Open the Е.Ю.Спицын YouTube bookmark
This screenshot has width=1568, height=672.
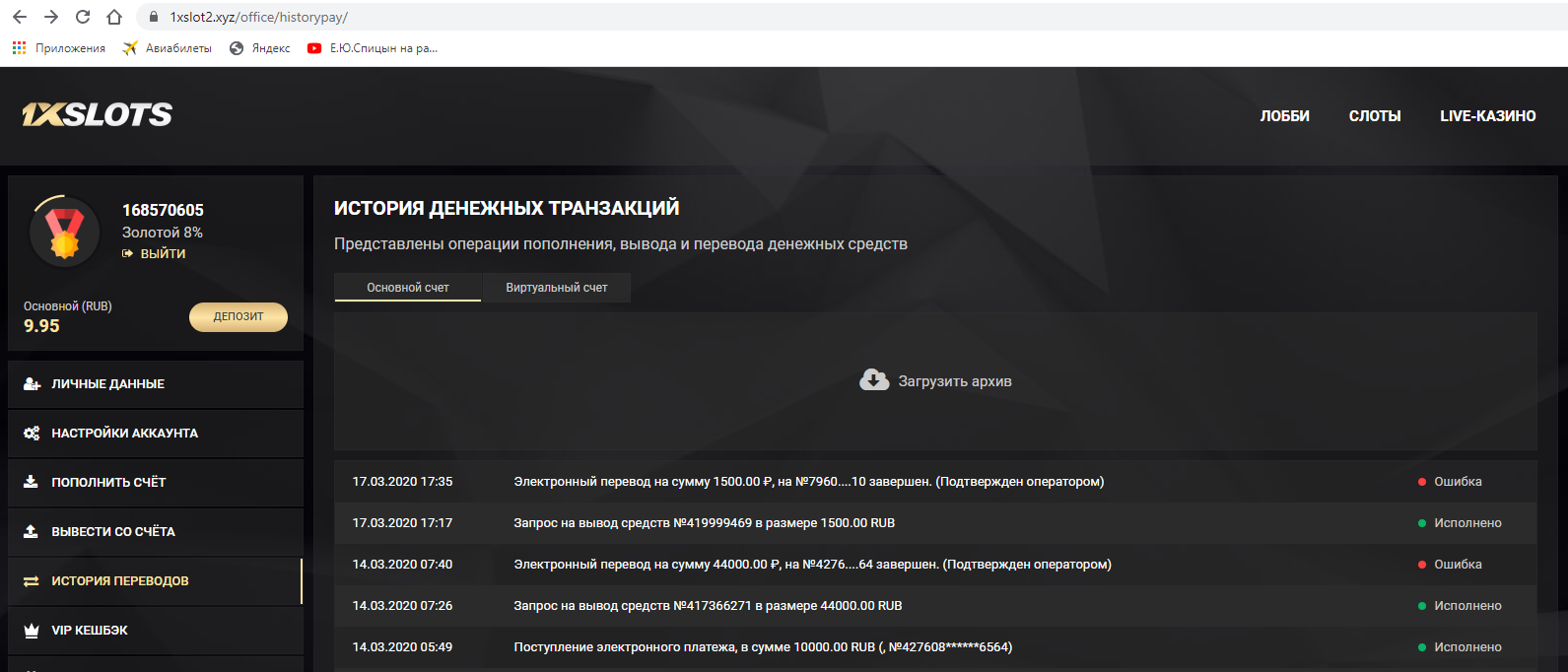pyautogui.click(x=373, y=48)
